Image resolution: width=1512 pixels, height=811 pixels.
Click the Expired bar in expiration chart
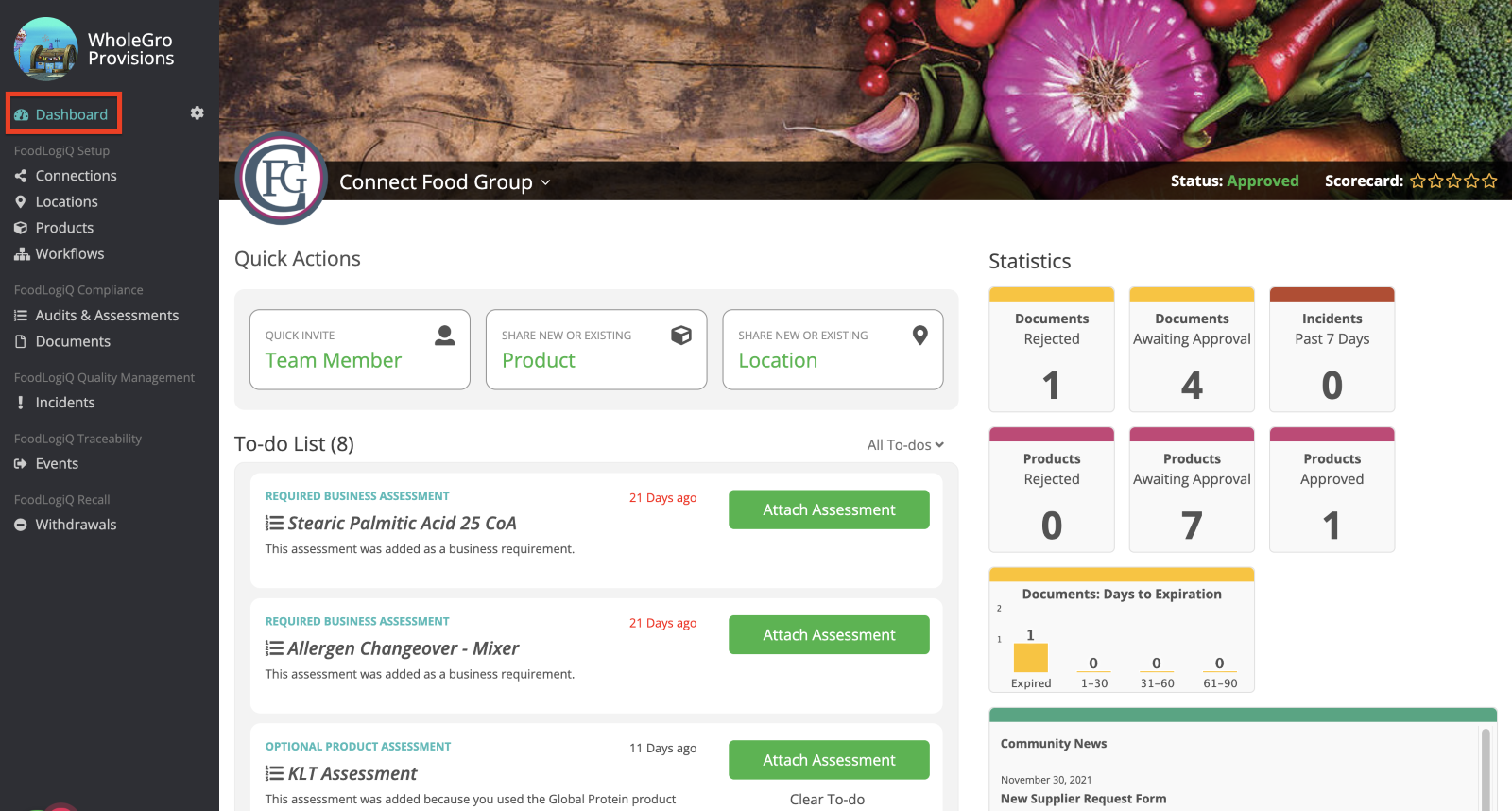point(1031,658)
